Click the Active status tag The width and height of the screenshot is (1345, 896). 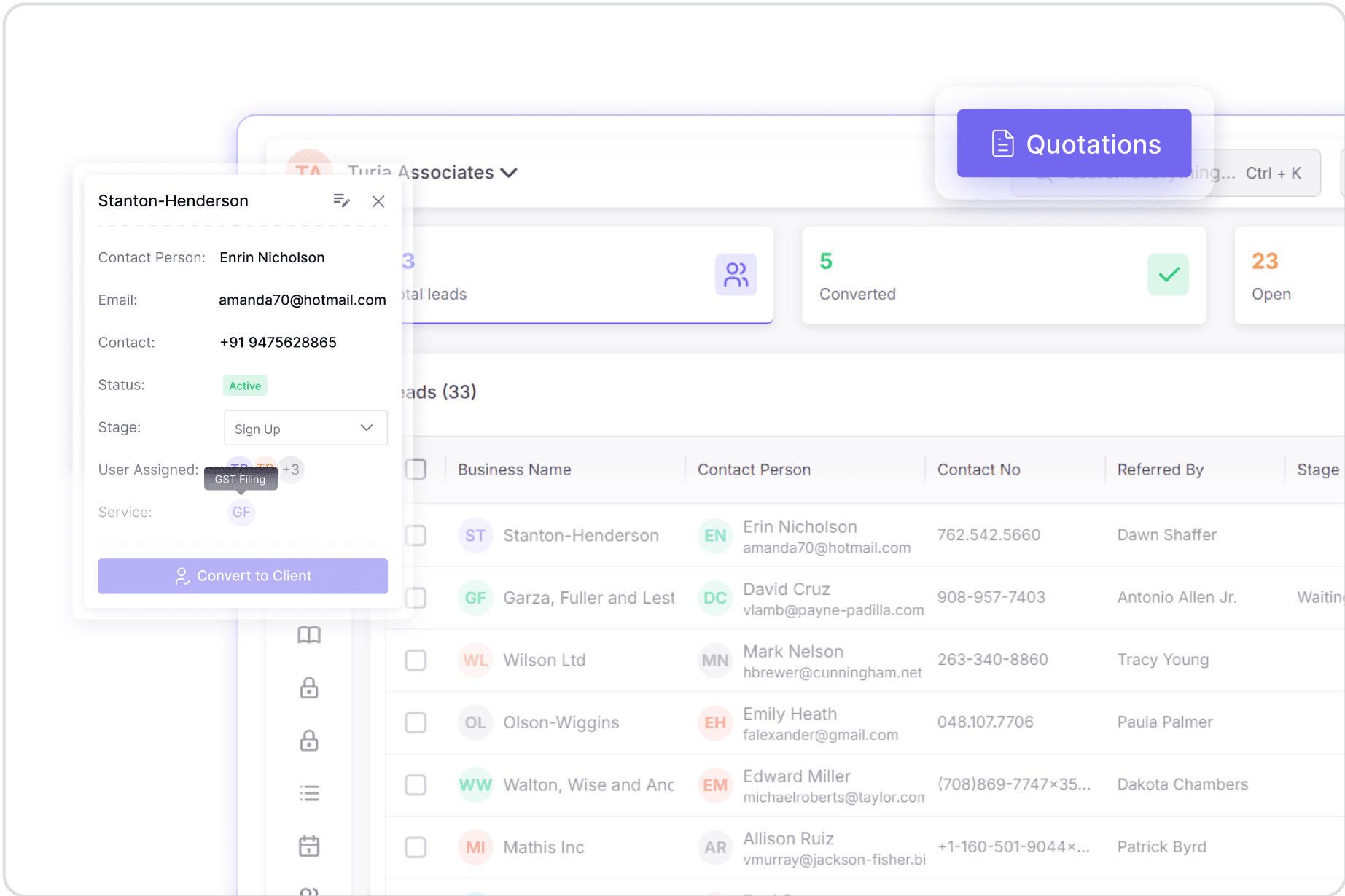click(x=245, y=386)
